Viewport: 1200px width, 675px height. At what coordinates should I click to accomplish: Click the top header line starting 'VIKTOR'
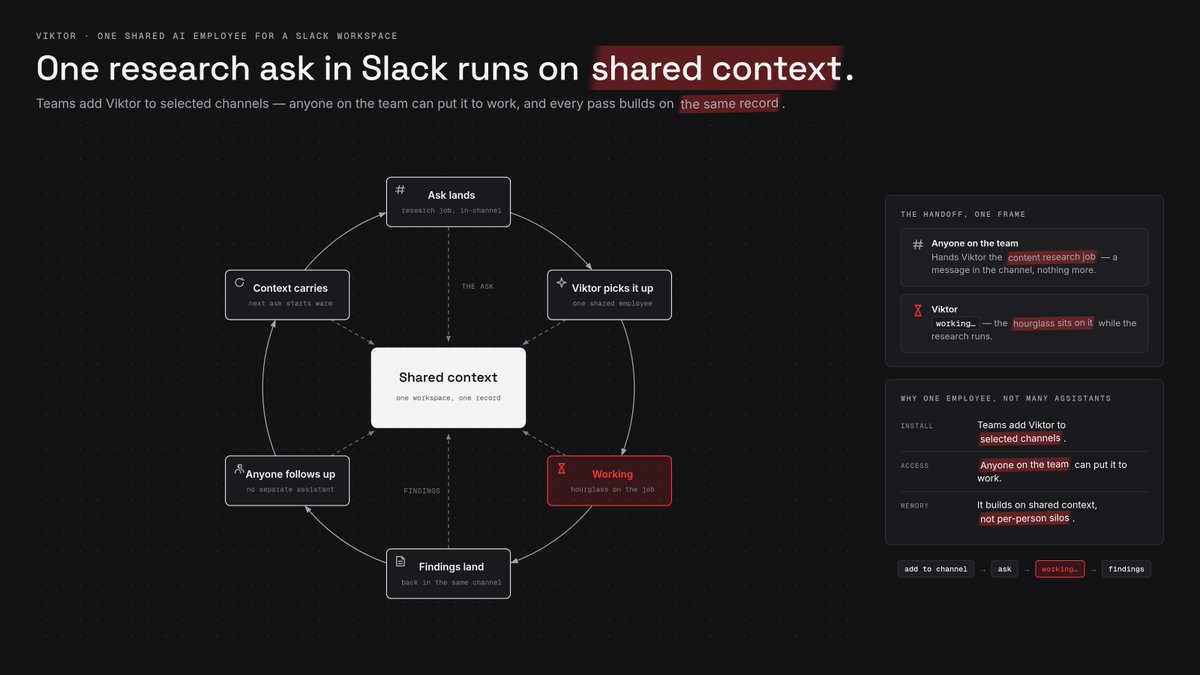[x=217, y=36]
